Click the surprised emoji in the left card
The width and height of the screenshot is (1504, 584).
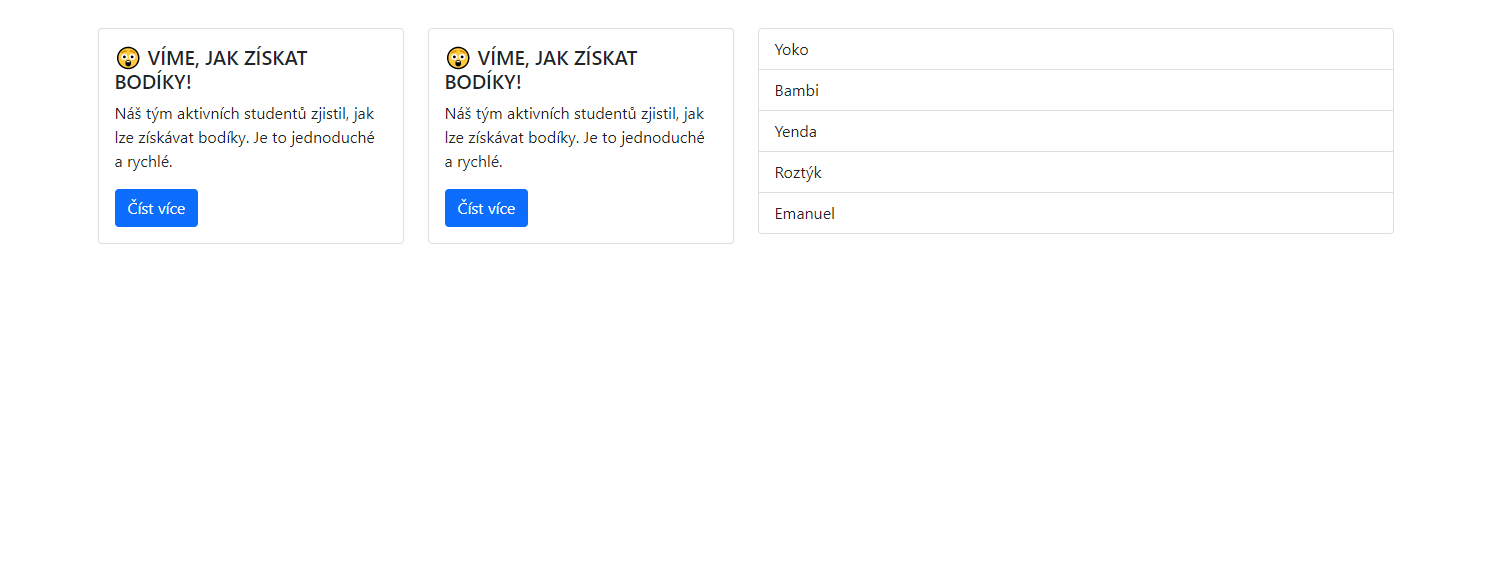tap(127, 58)
